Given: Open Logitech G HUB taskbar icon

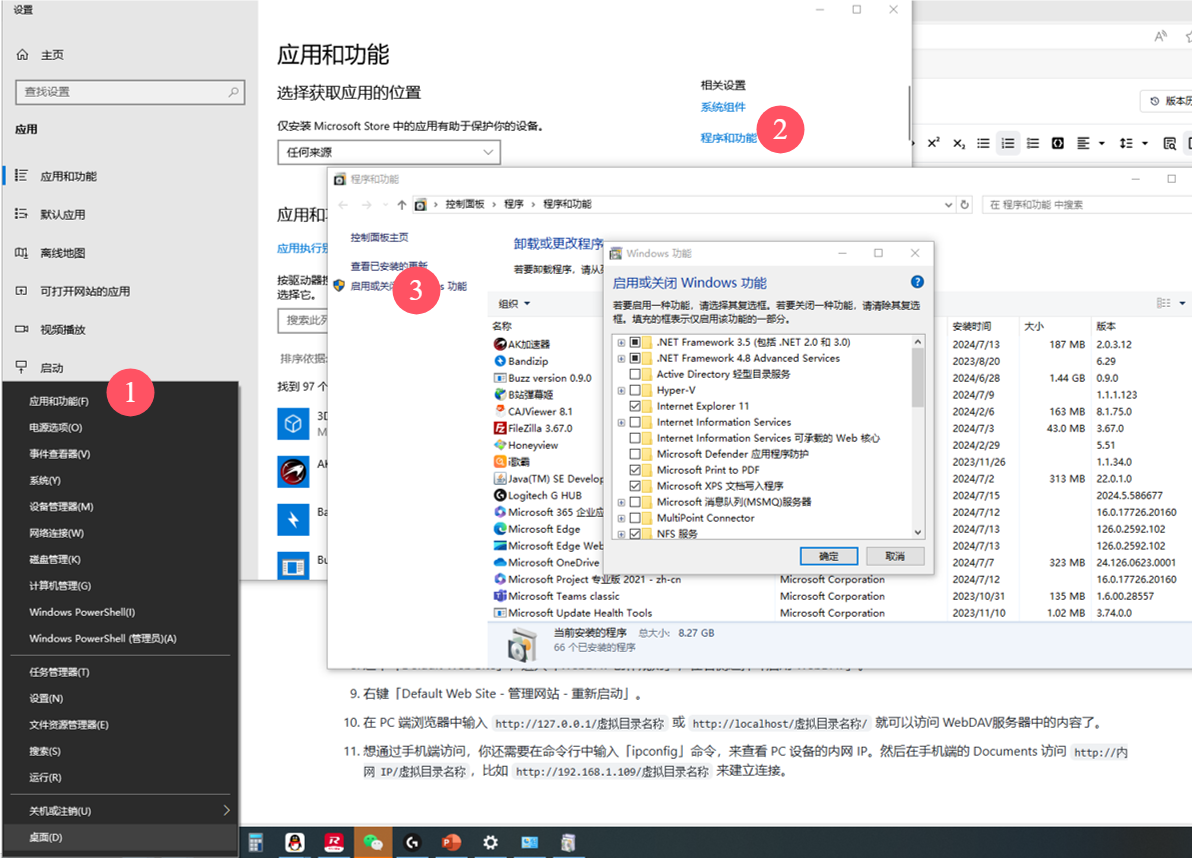Looking at the screenshot, I should coord(412,842).
